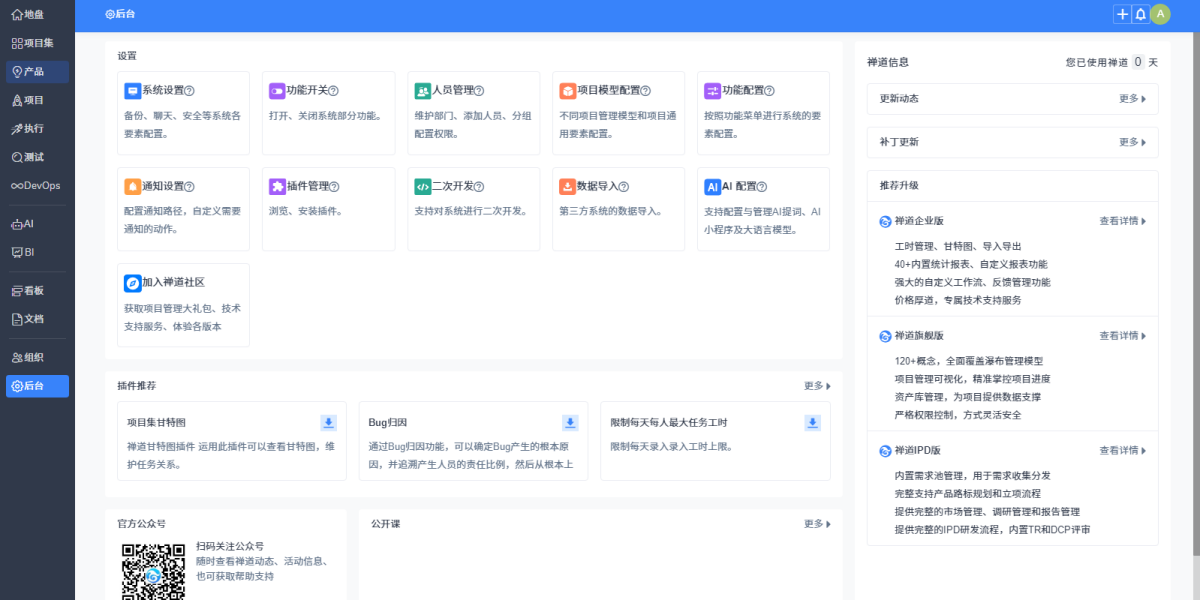View details of 禅道企业版
This screenshot has height=600, width=1200.
1122,221
